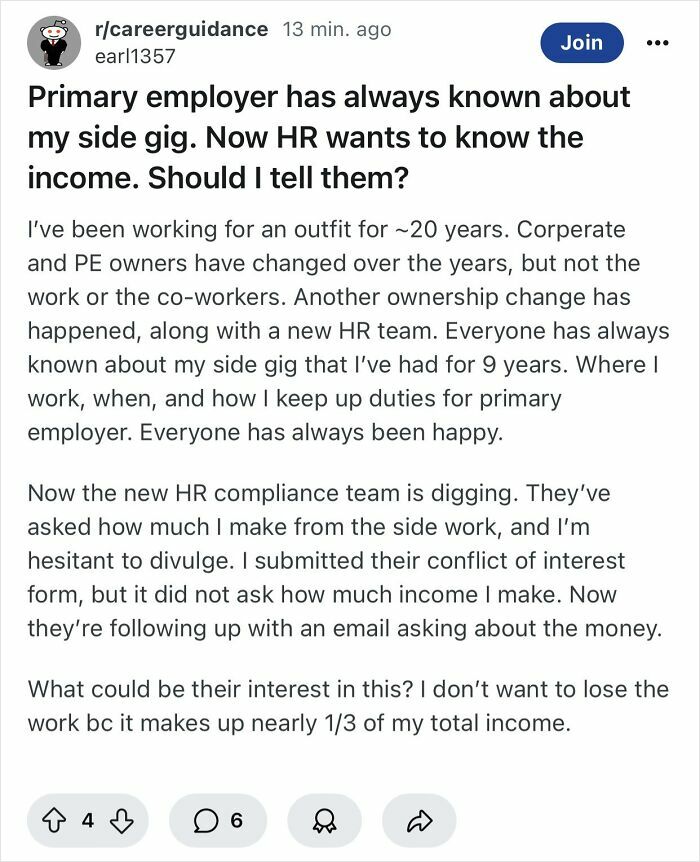Expand post options via the ellipsis
The height and width of the screenshot is (862, 700).
[657, 42]
